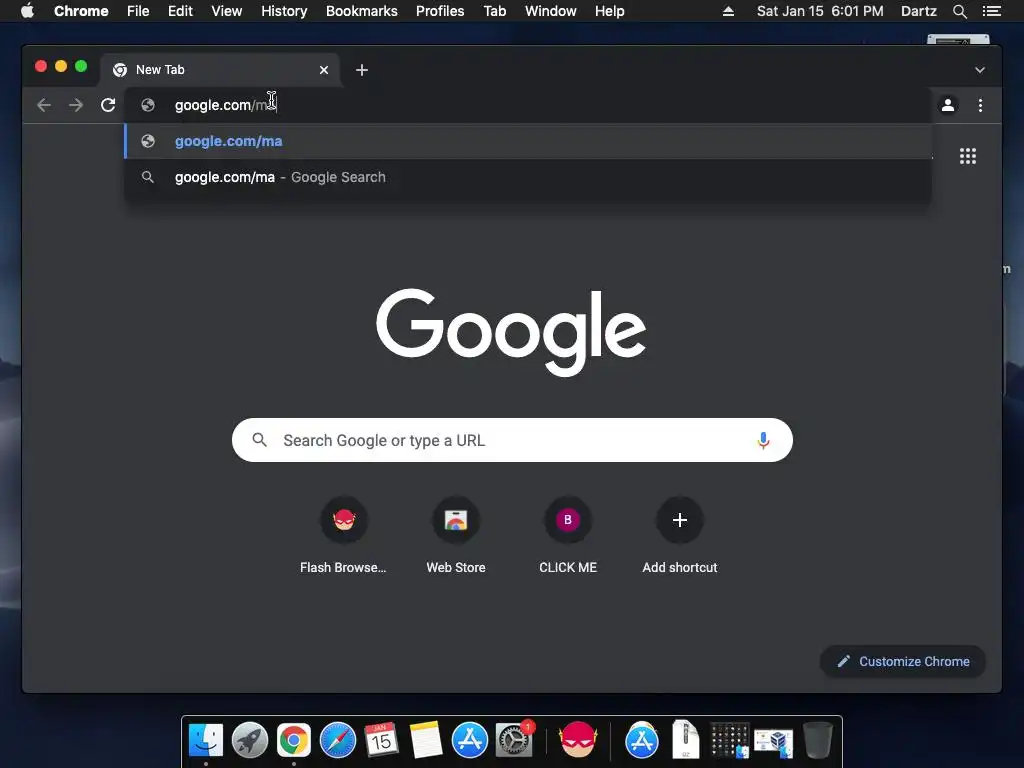Screen dimensions: 1024x768
Task: Open the Edit menu
Action: [180, 11]
